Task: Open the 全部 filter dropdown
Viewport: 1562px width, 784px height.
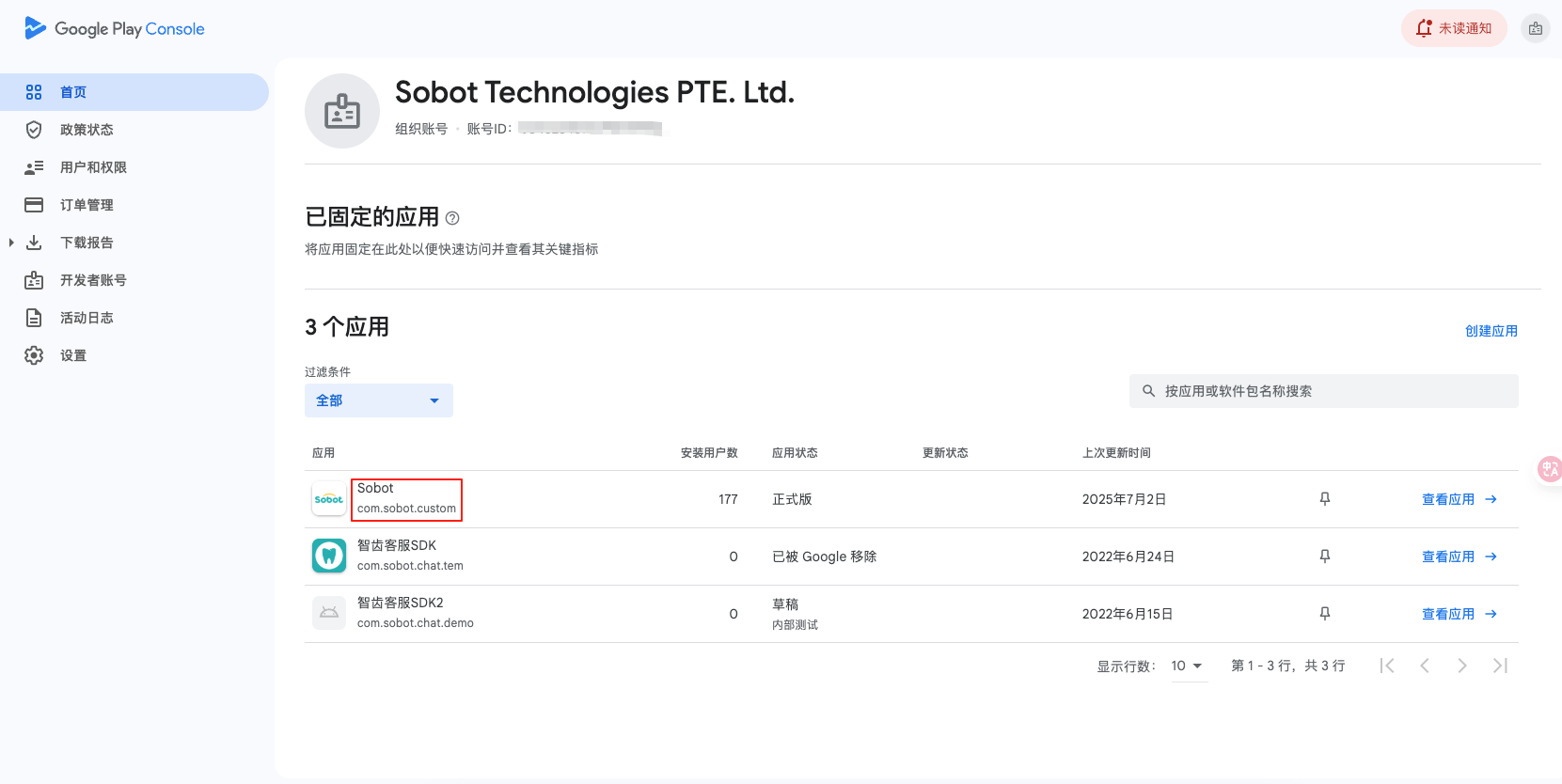Action: (x=379, y=400)
